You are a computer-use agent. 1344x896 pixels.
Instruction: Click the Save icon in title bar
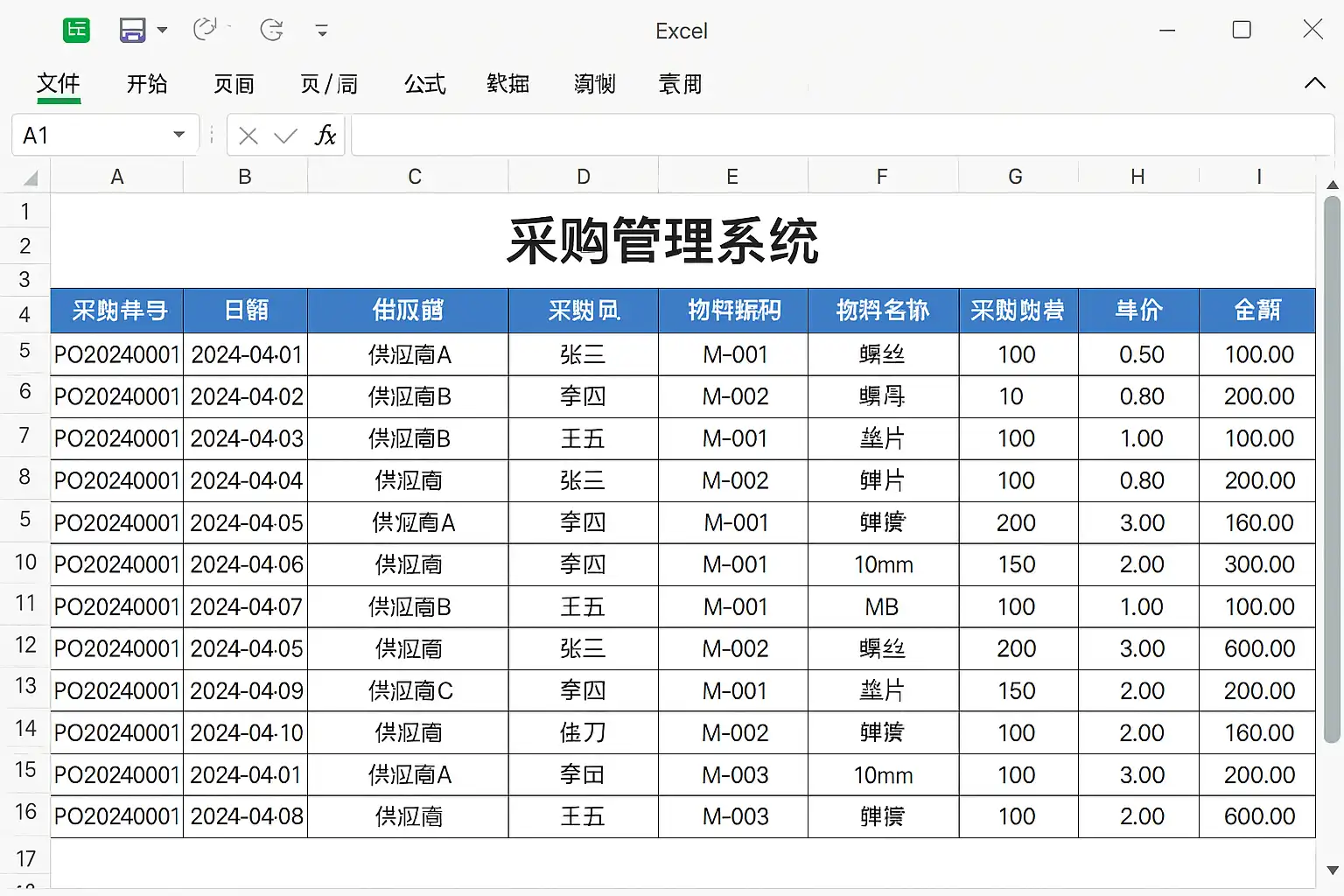(x=132, y=31)
